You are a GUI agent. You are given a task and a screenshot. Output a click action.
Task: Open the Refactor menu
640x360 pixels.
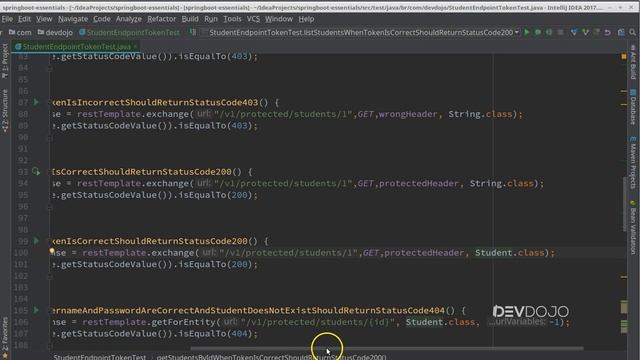click(162, 19)
